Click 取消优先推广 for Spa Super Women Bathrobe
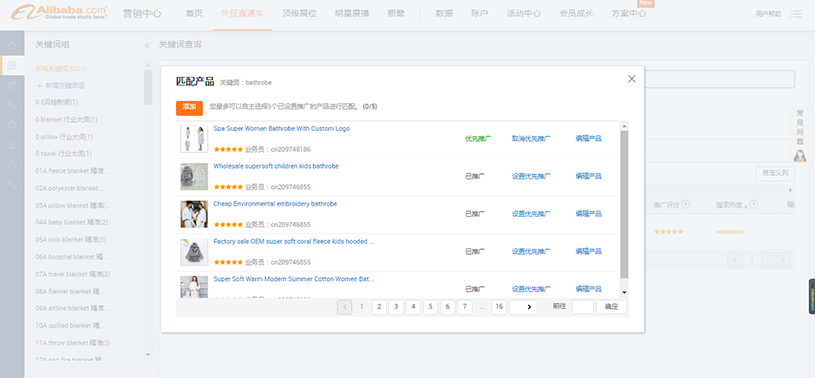This screenshot has width=815, height=378. (x=531, y=139)
